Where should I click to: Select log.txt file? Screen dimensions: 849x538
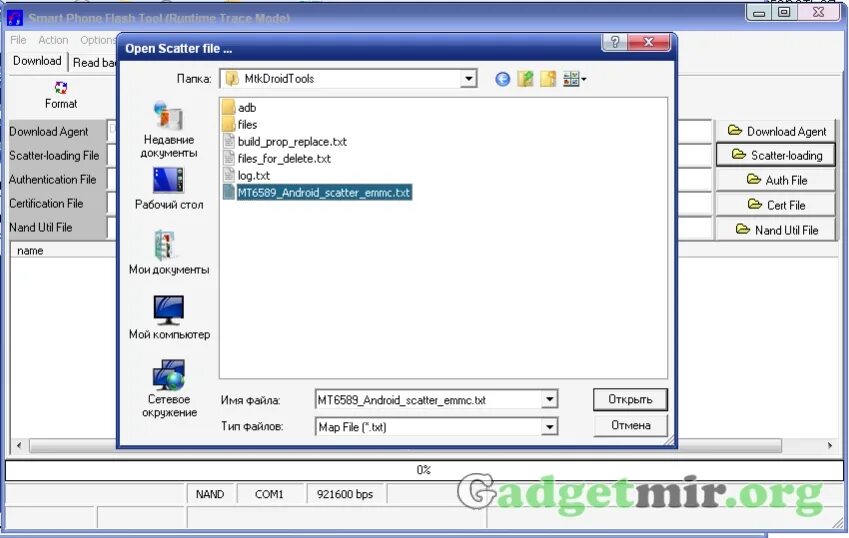coord(246,175)
